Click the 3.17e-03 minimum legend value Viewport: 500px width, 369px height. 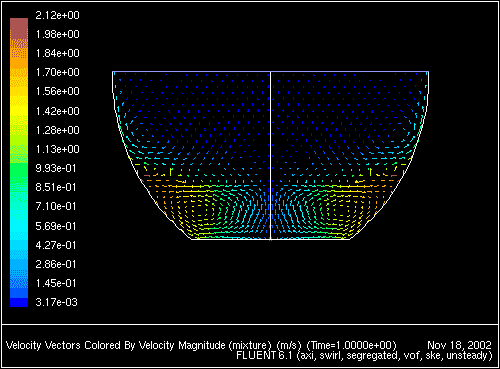pyautogui.click(x=56, y=302)
